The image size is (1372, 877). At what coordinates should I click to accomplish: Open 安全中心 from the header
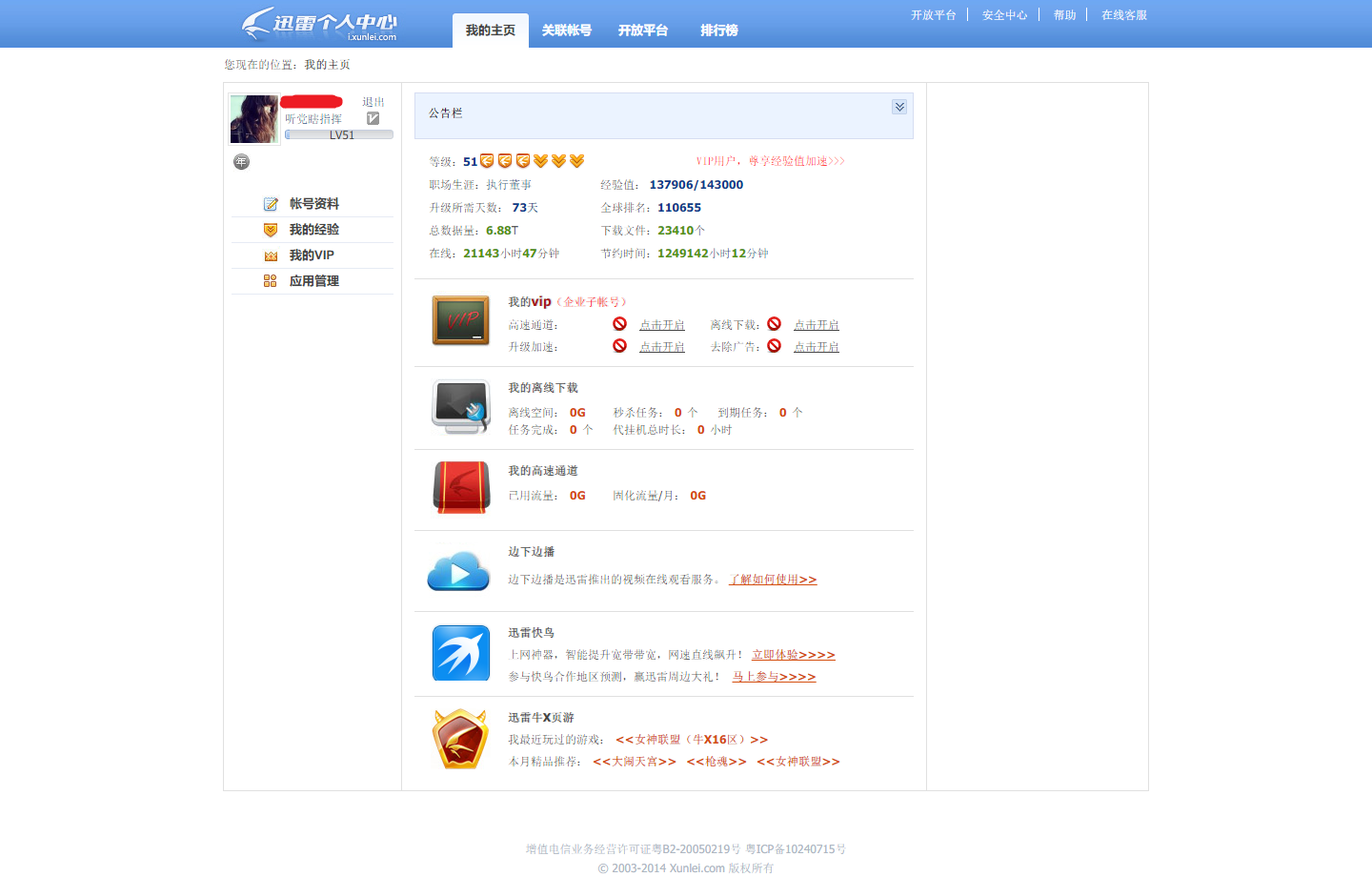(x=1004, y=15)
